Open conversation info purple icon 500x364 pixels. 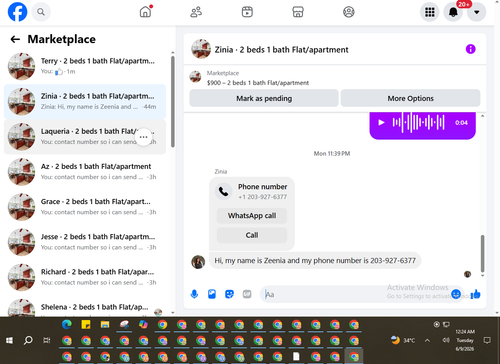point(470,49)
